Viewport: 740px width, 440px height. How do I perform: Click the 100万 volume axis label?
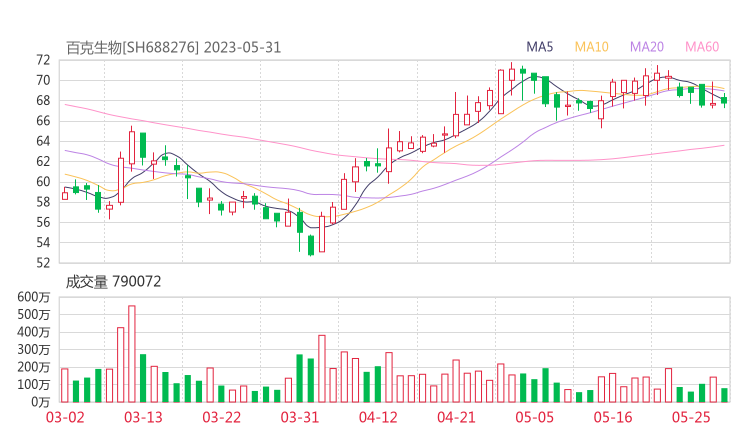point(34,385)
